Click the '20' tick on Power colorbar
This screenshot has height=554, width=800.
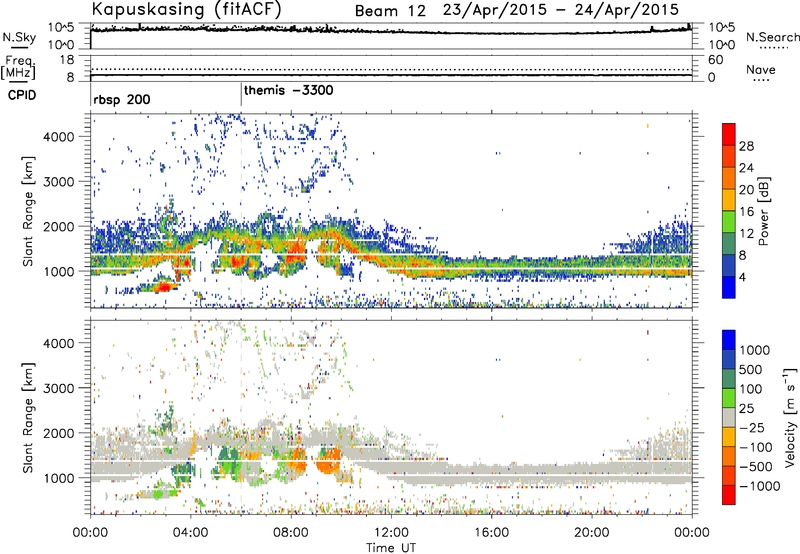[x=746, y=190]
